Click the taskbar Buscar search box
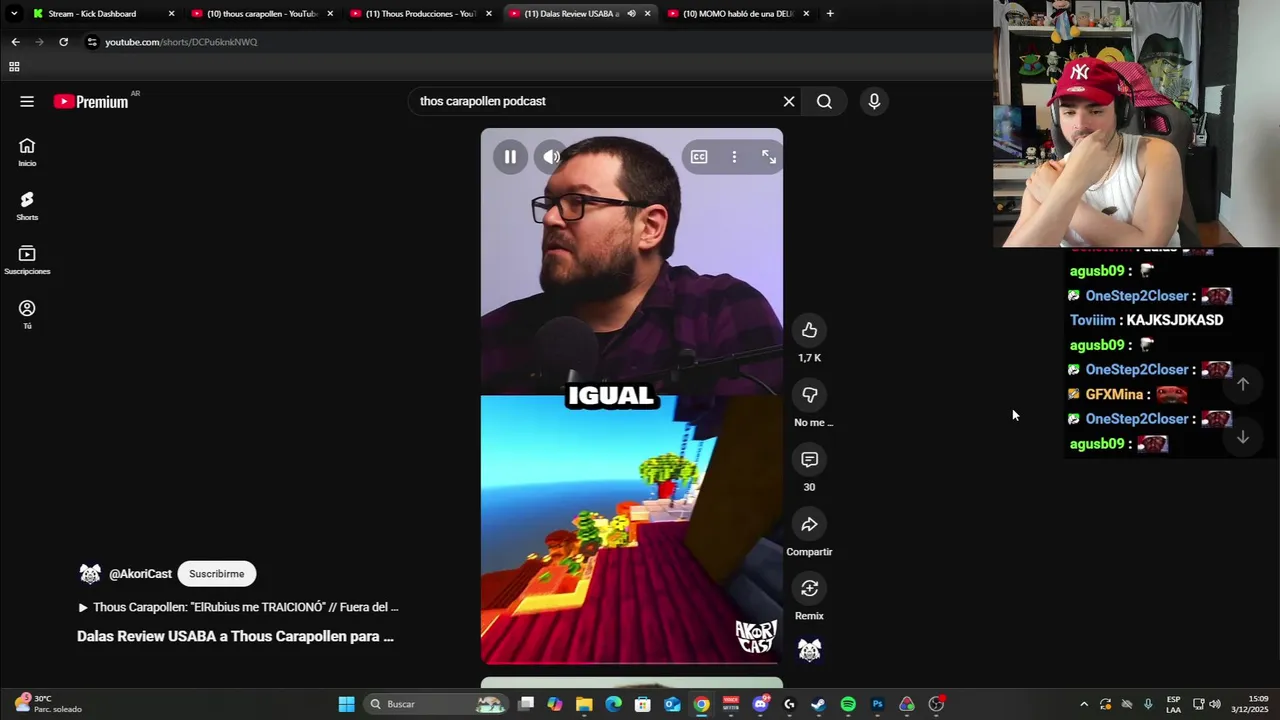 [x=436, y=704]
